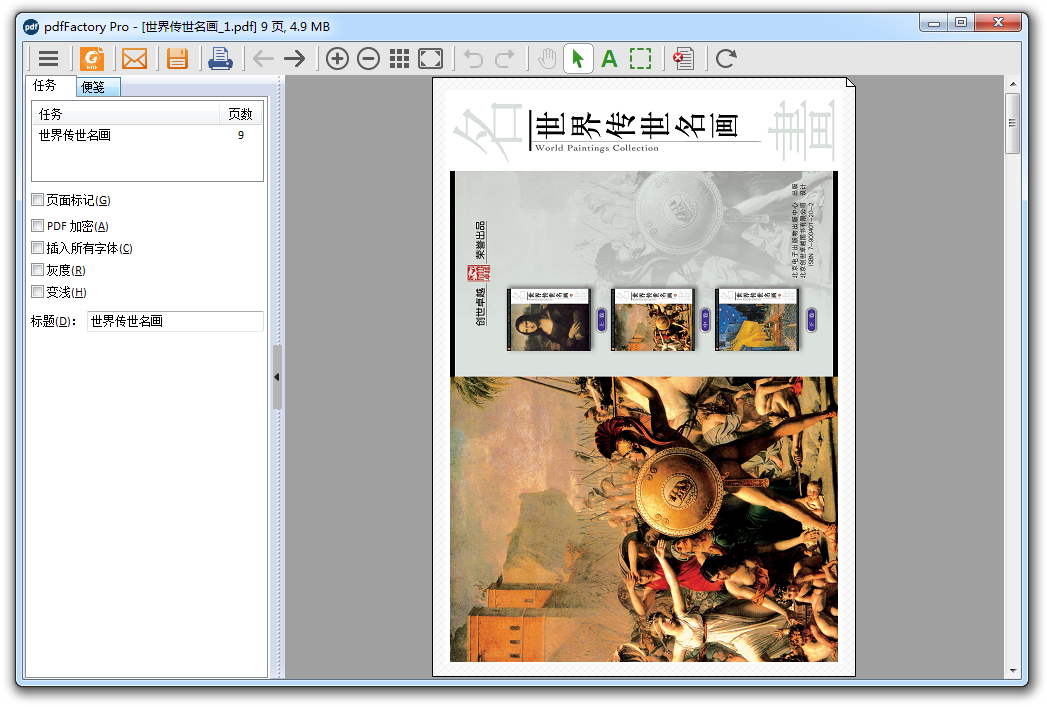Enable 插入所有字体(C) checkbox

pos(38,248)
